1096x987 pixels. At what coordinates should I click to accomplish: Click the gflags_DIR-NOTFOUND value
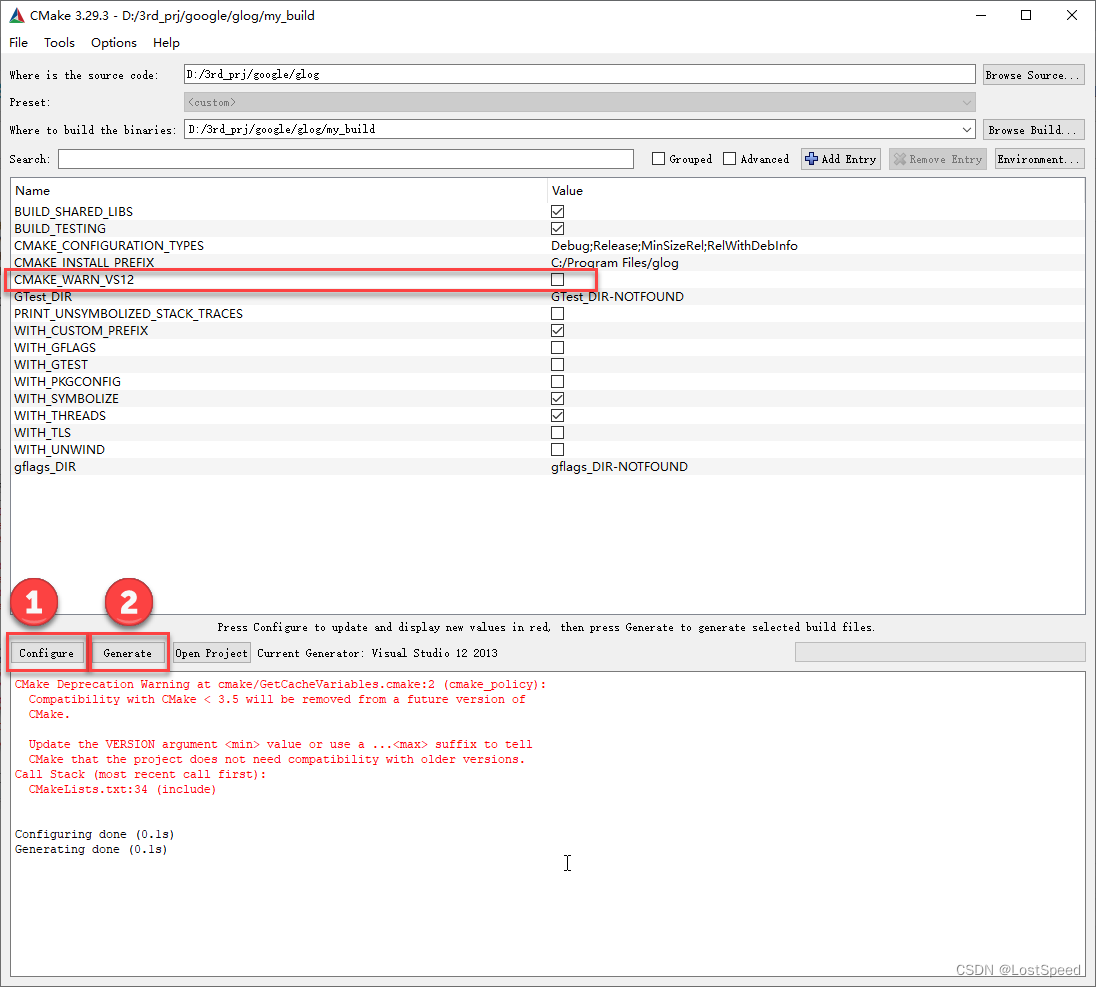coord(619,467)
